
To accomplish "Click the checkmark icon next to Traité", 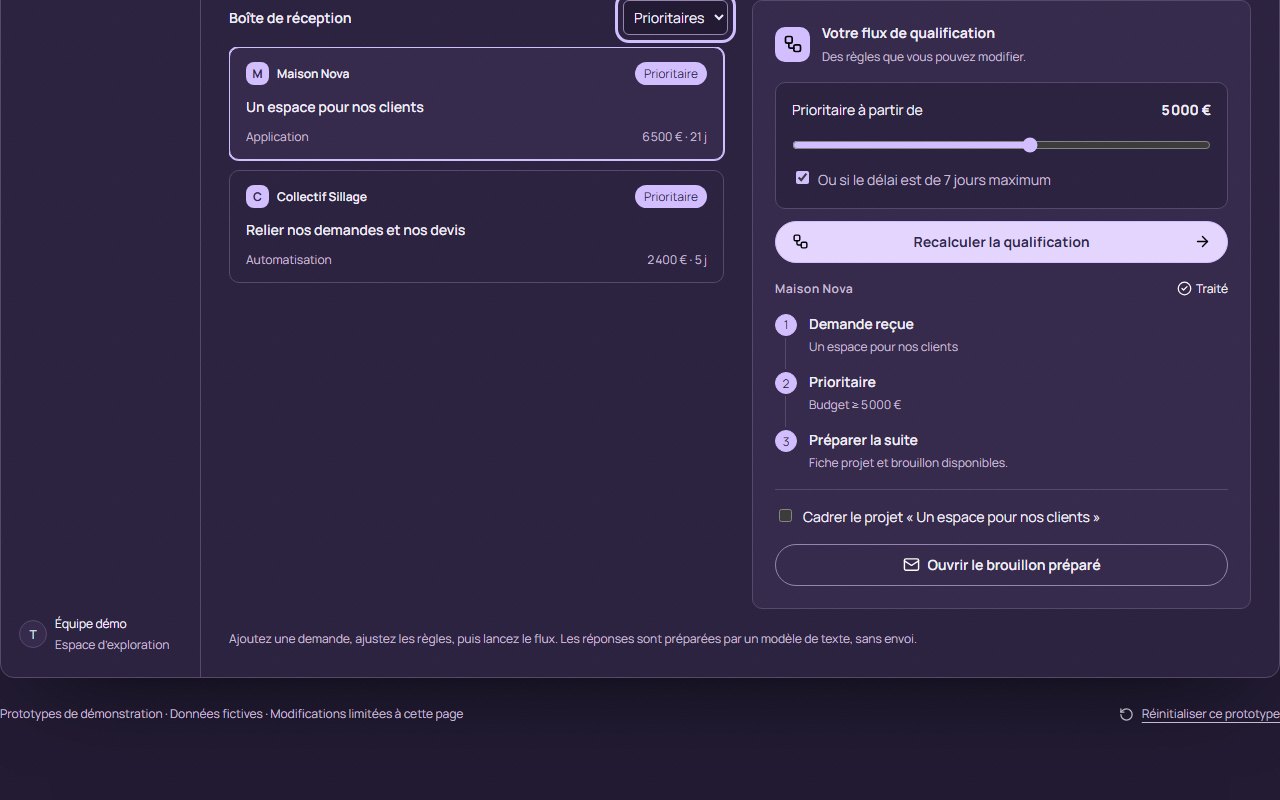I will (x=1184, y=289).
